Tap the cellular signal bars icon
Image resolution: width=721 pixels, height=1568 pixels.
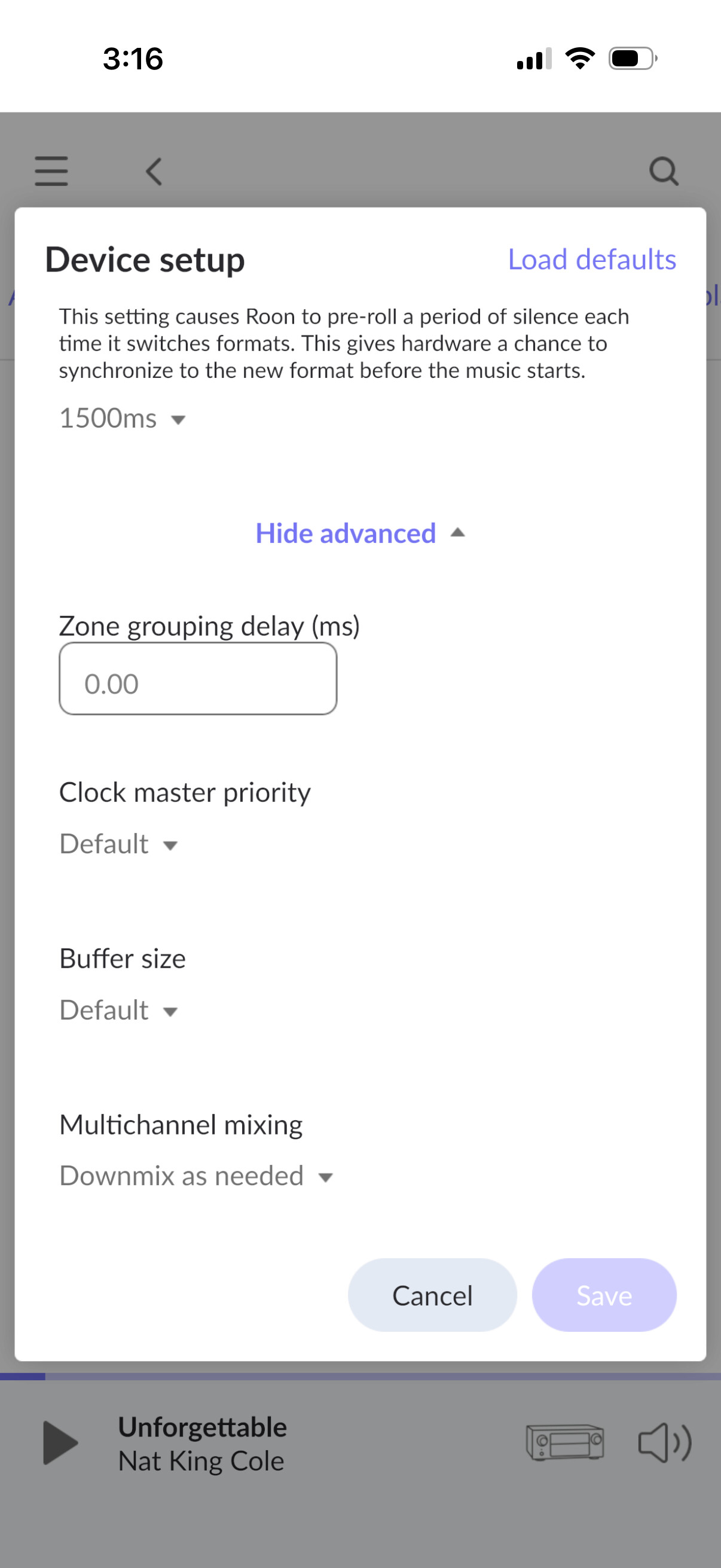tap(534, 59)
